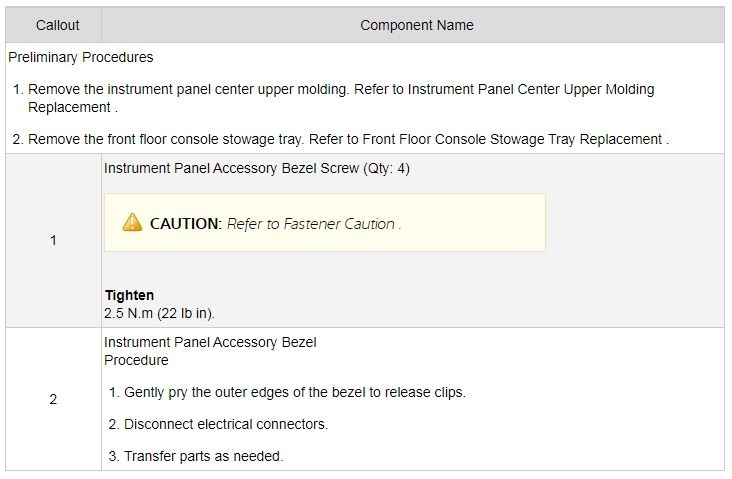732x479 pixels.
Task: Click the bold CAUTION label
Action: (185, 224)
